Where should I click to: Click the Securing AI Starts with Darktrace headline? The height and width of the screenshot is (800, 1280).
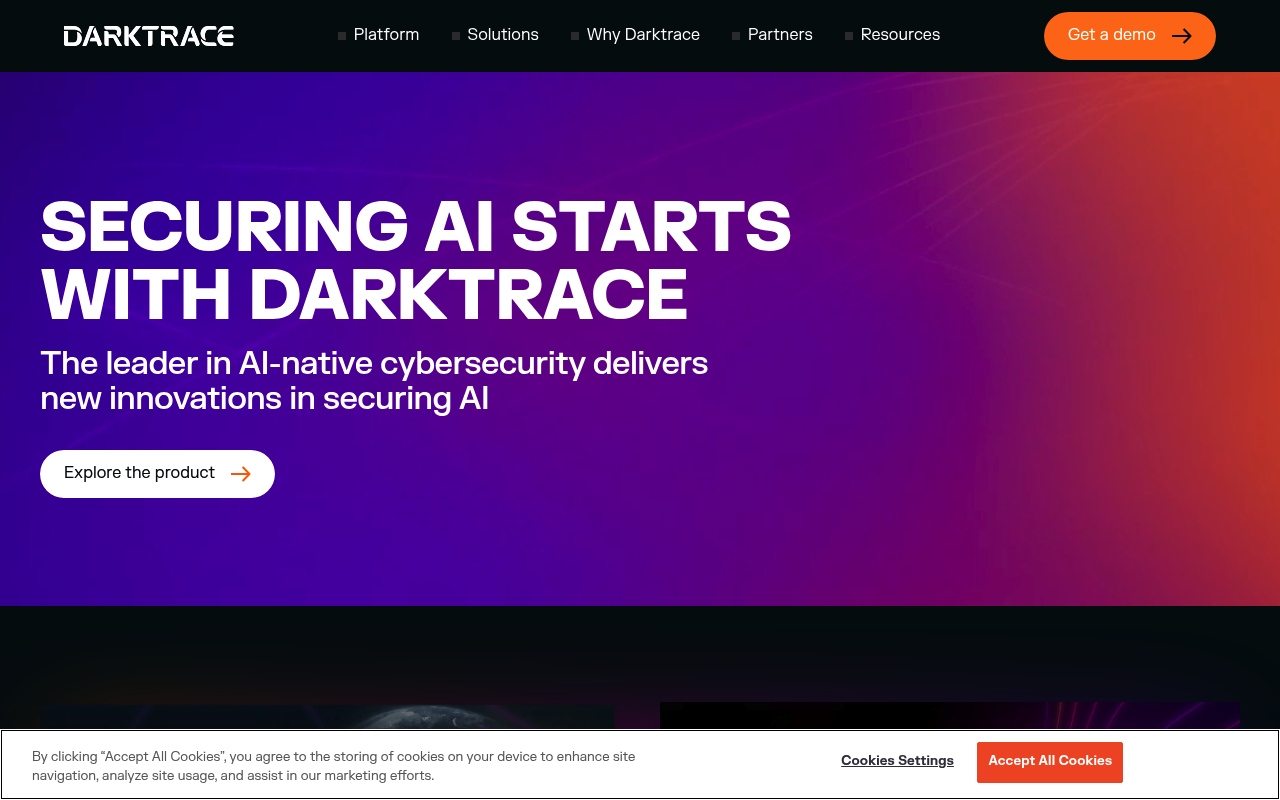click(x=416, y=260)
